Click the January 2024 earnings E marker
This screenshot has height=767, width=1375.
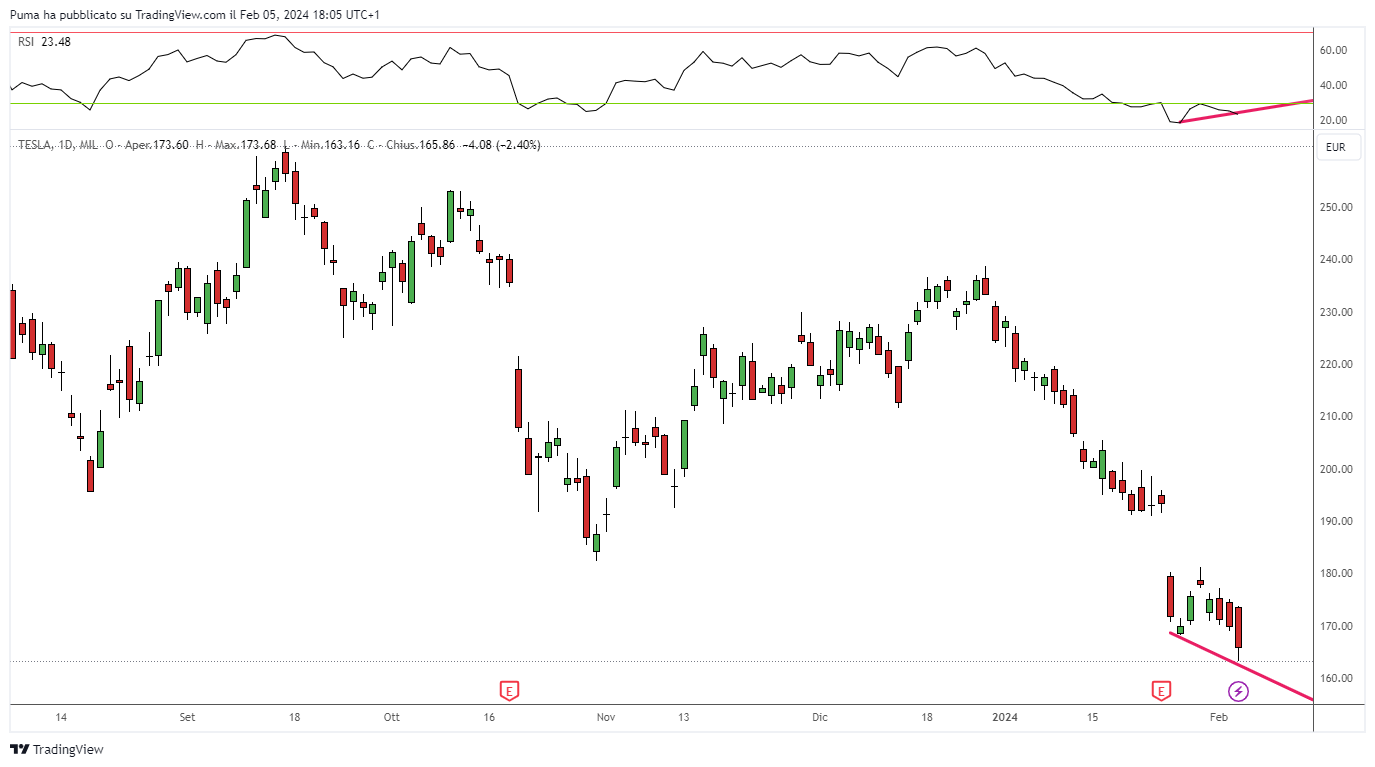[1161, 690]
